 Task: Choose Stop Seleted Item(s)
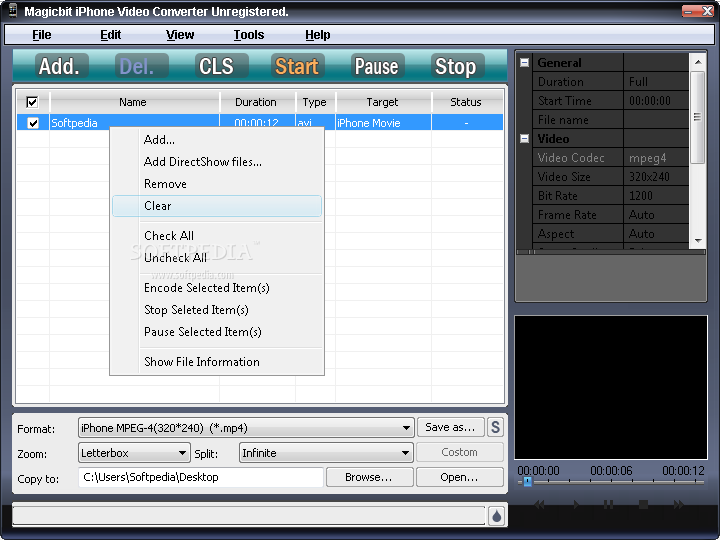pos(217,309)
